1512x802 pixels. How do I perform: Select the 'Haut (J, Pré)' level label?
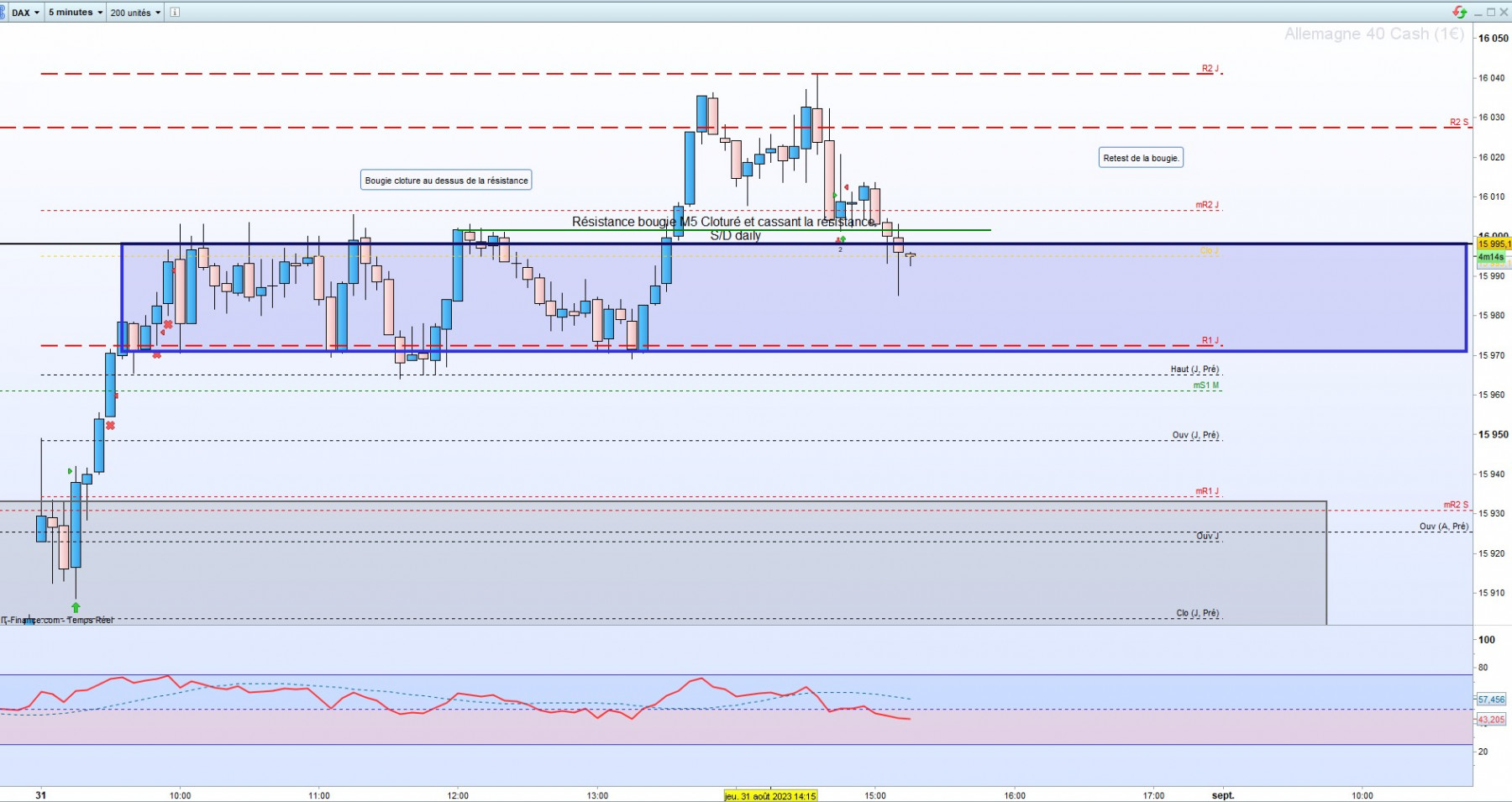click(x=1194, y=370)
